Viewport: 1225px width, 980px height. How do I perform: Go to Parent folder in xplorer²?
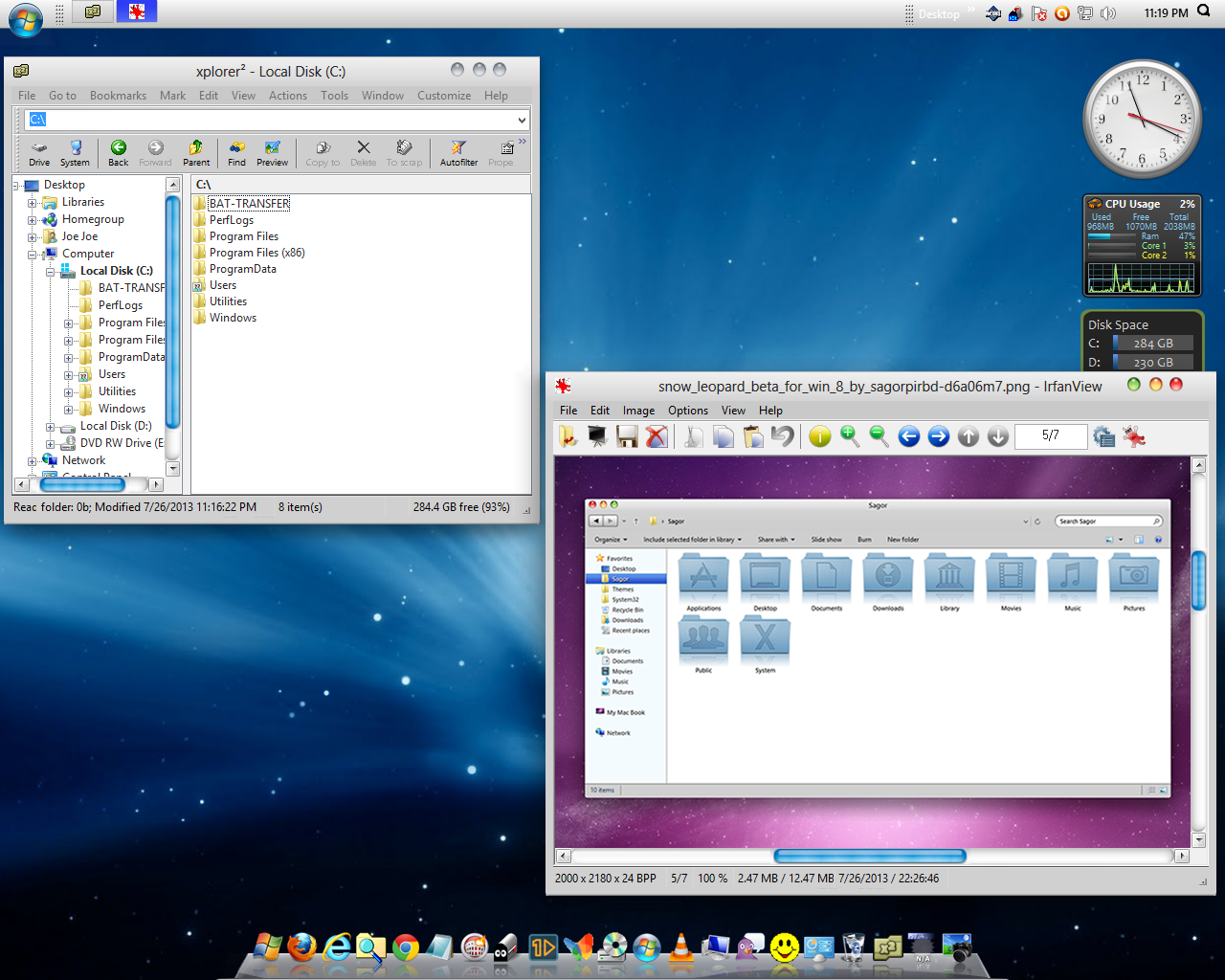click(x=196, y=153)
